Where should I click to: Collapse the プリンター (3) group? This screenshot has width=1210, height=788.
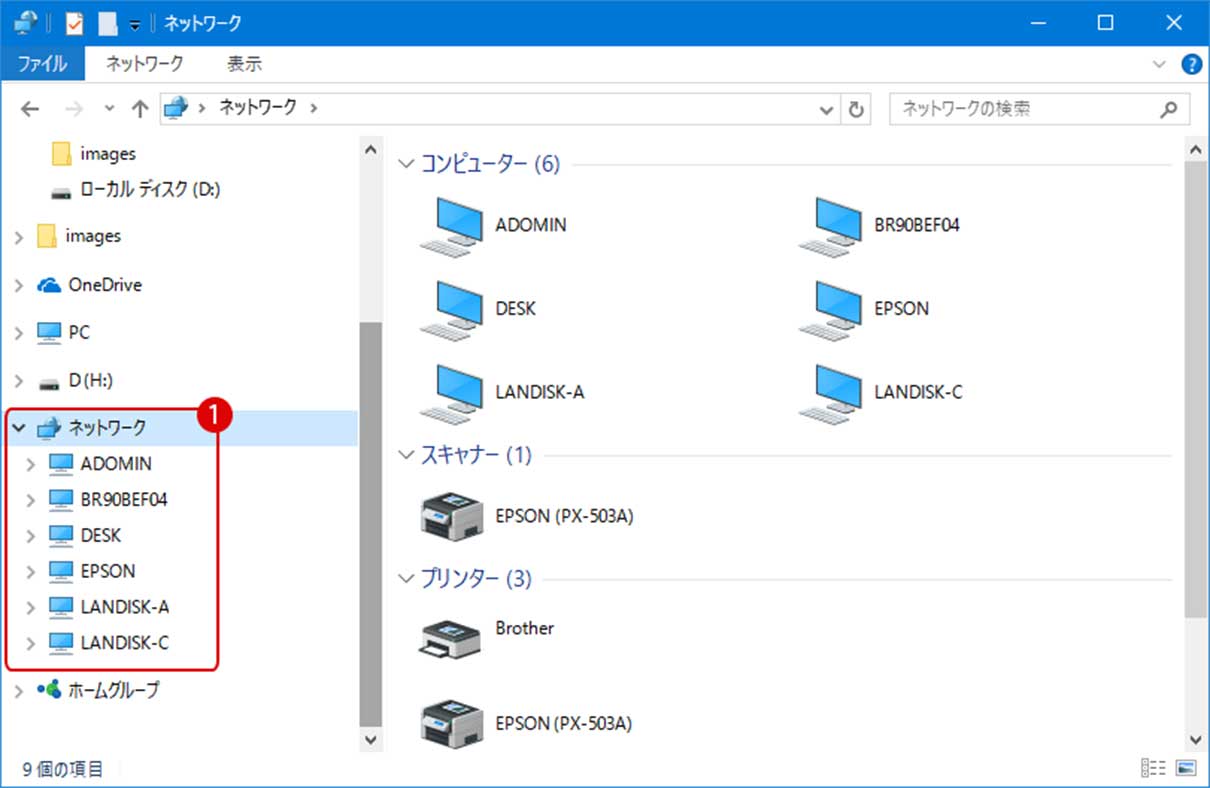(405, 578)
